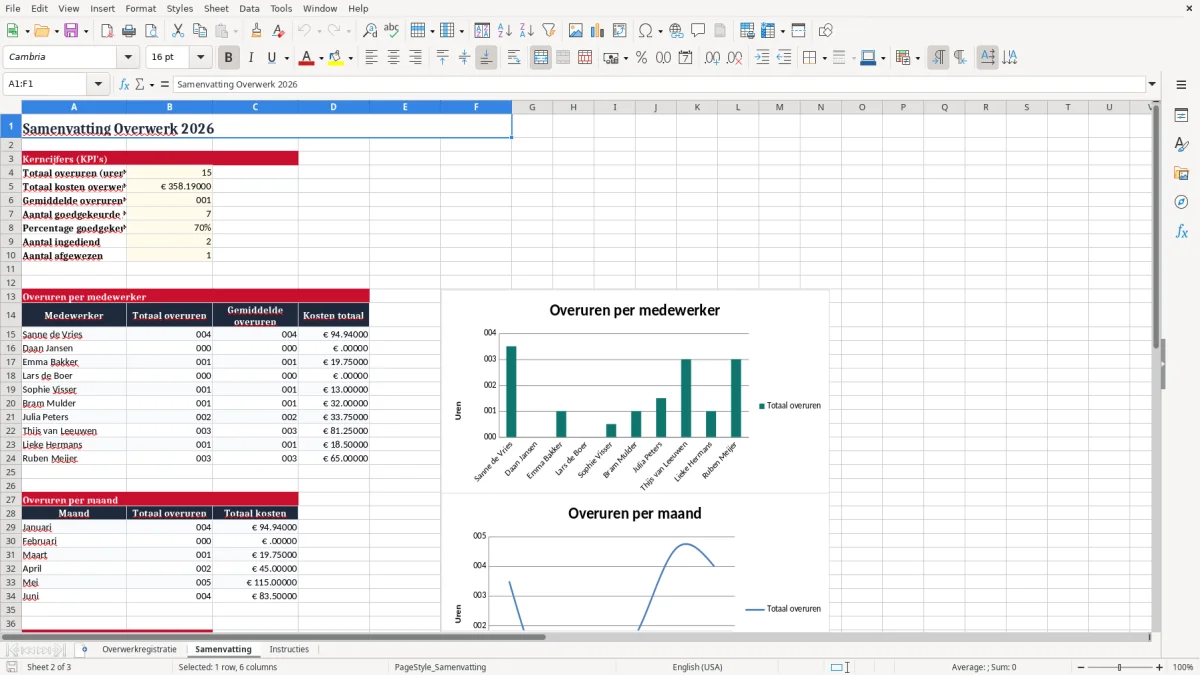Insert a comment

(698, 31)
